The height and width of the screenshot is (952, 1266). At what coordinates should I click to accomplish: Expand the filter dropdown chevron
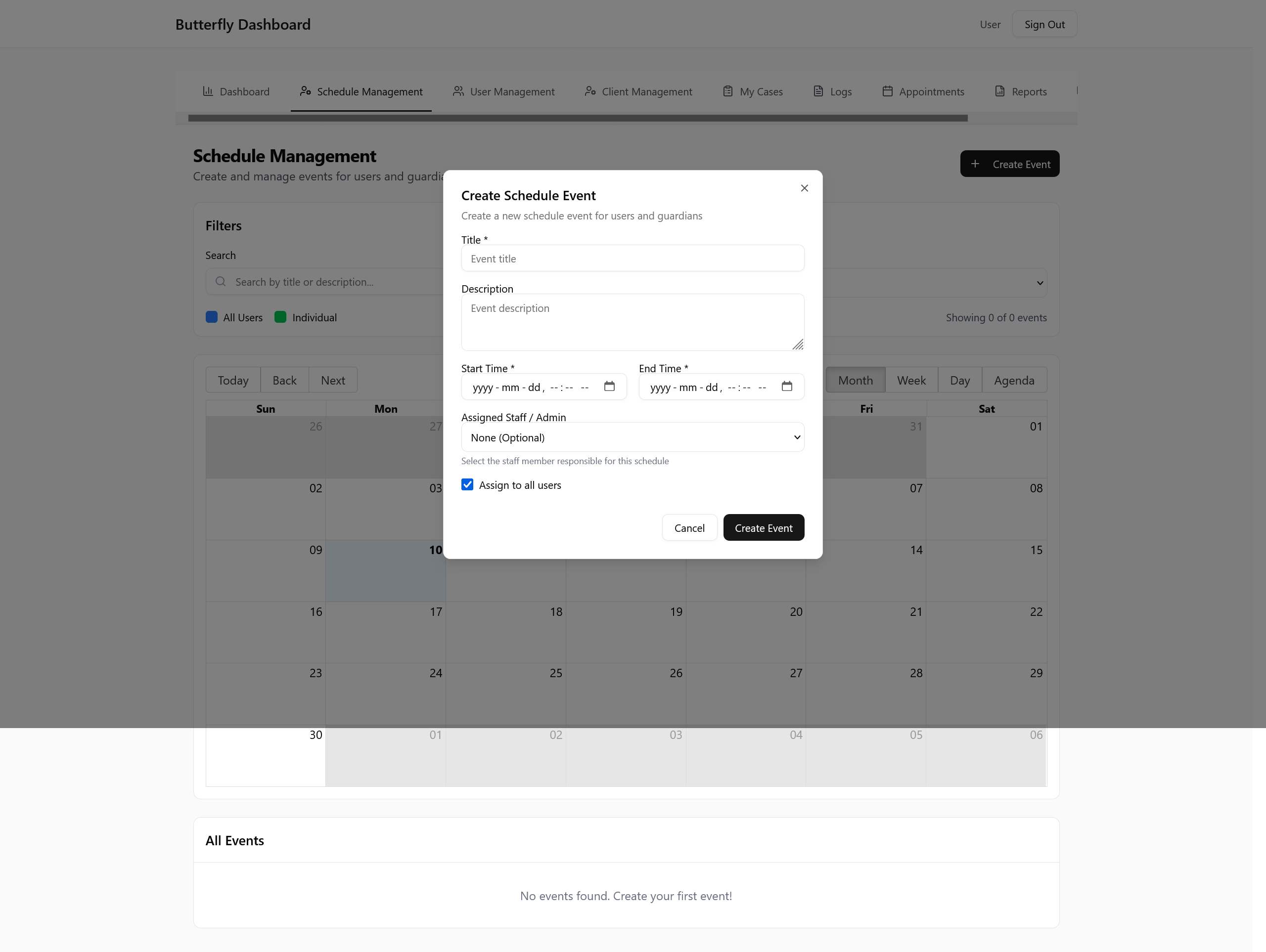pos(1040,283)
